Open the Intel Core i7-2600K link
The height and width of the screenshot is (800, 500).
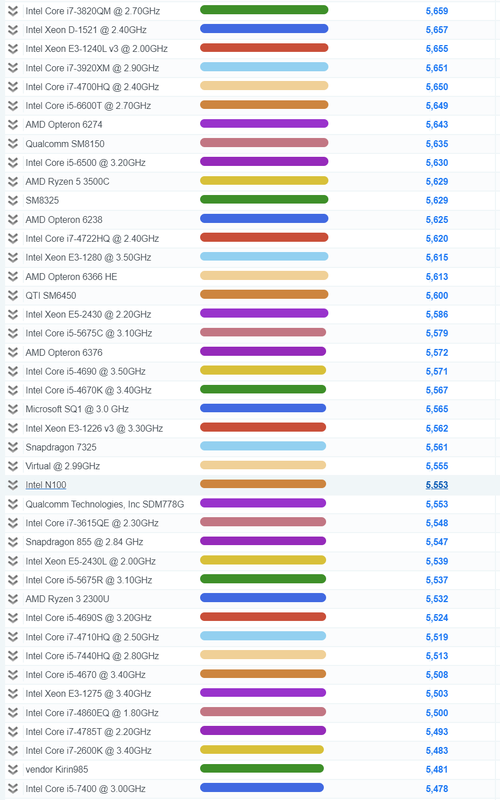88,751
